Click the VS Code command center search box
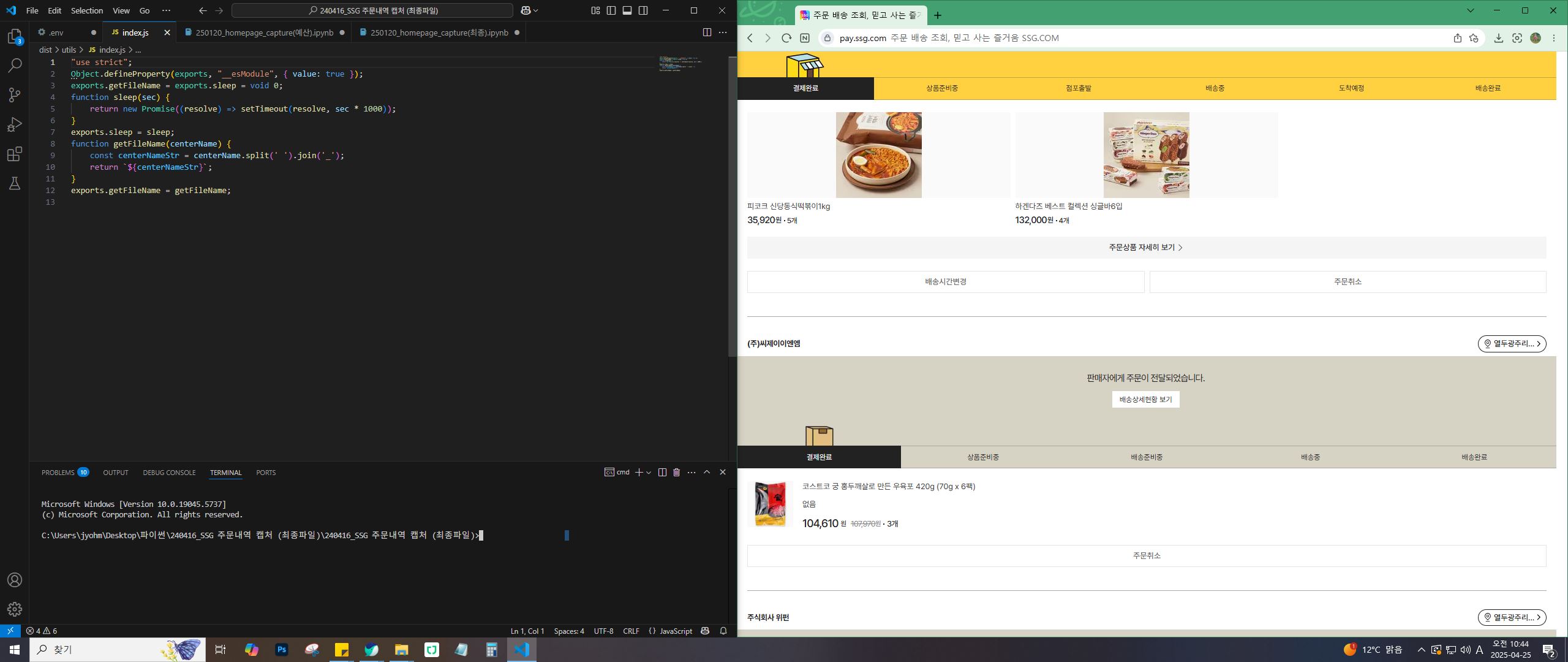Image resolution: width=1568 pixels, height=662 pixels. pos(372,10)
